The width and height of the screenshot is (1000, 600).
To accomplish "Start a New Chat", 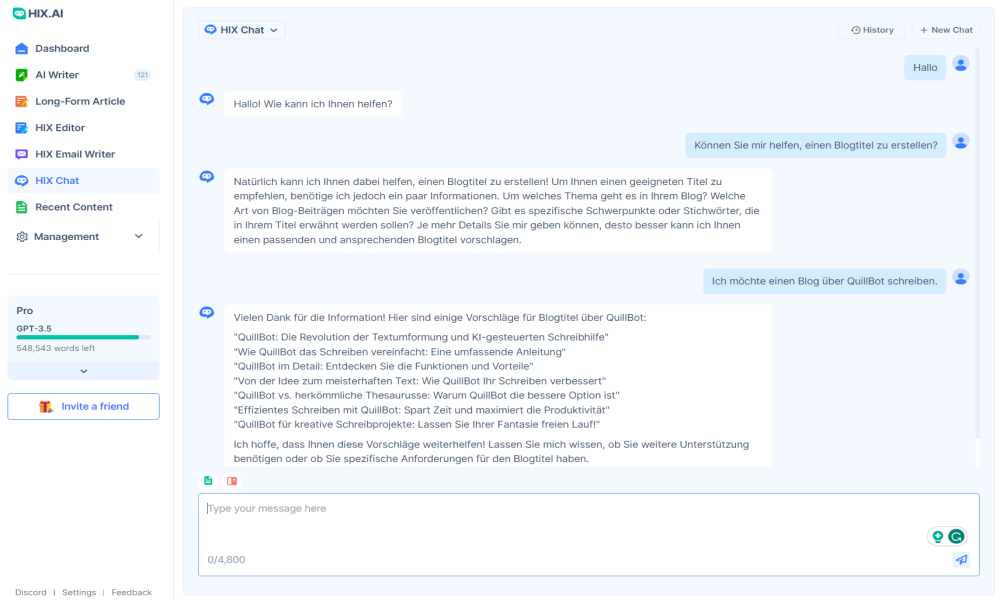I will 946,30.
